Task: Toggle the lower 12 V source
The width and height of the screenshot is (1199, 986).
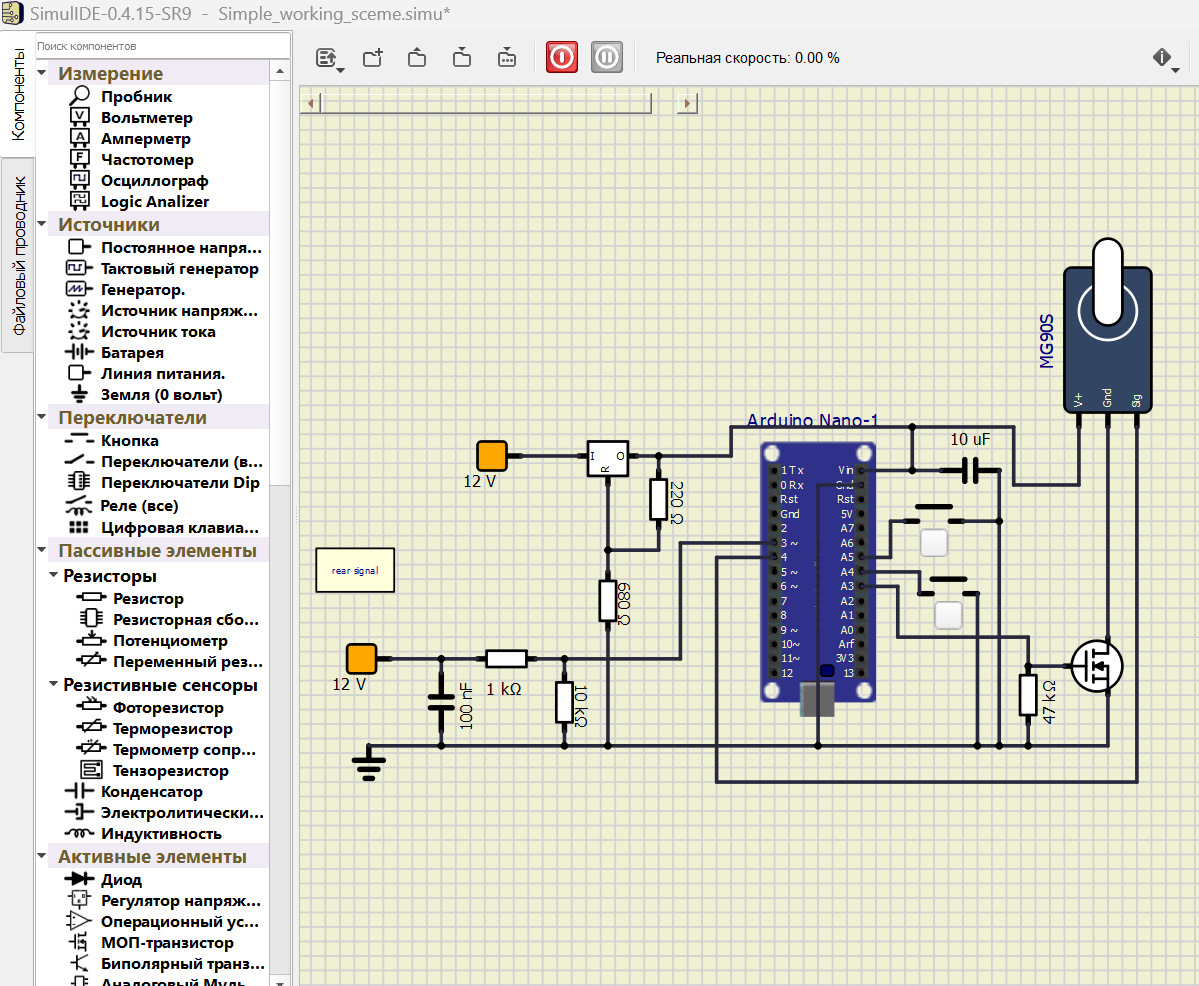Action: [361, 659]
